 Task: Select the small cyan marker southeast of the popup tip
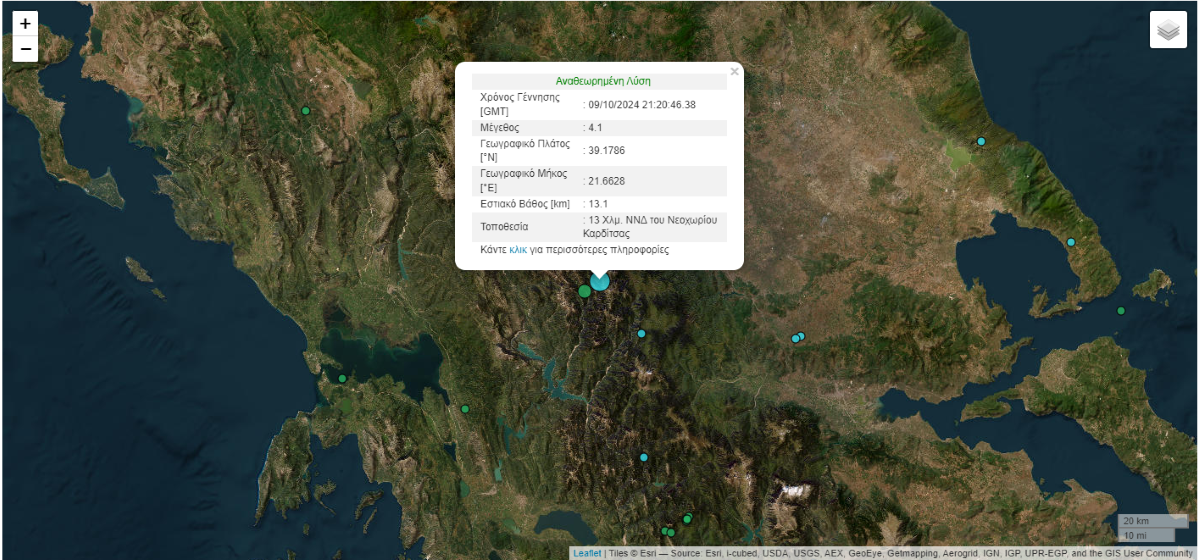pos(641,334)
